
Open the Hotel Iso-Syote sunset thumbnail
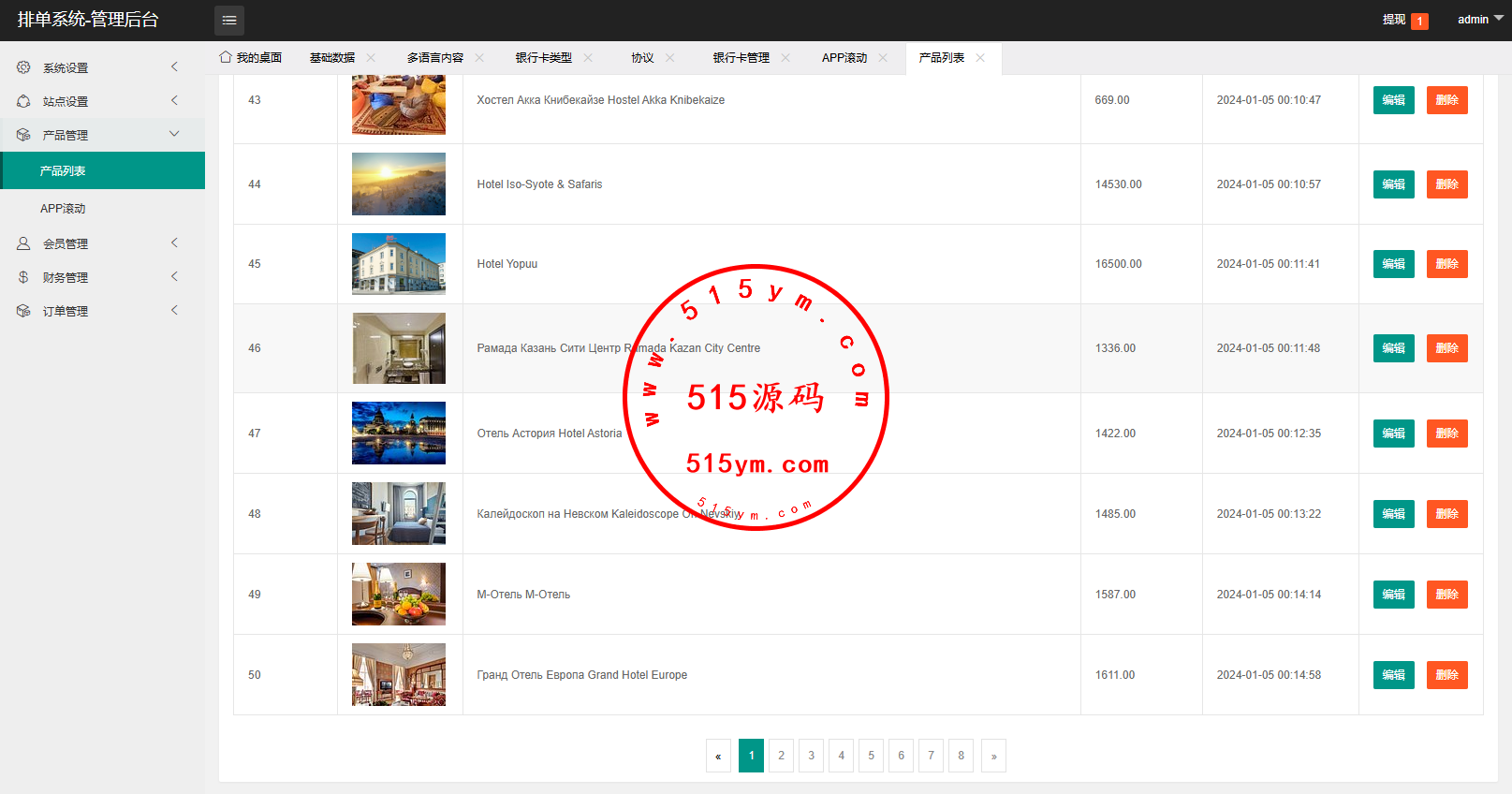click(x=399, y=184)
